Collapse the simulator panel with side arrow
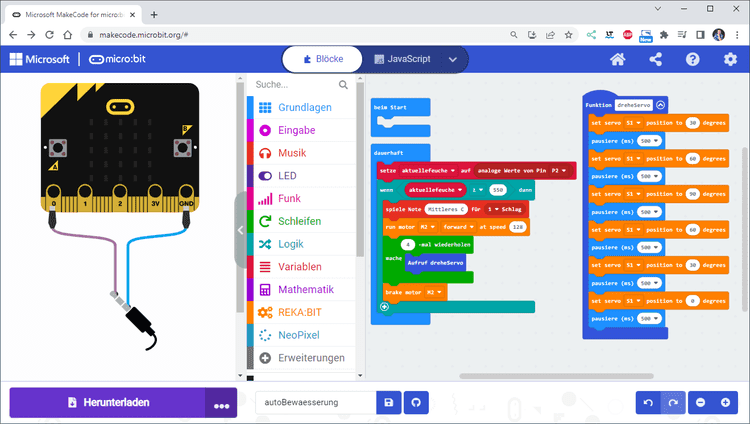 [240, 230]
